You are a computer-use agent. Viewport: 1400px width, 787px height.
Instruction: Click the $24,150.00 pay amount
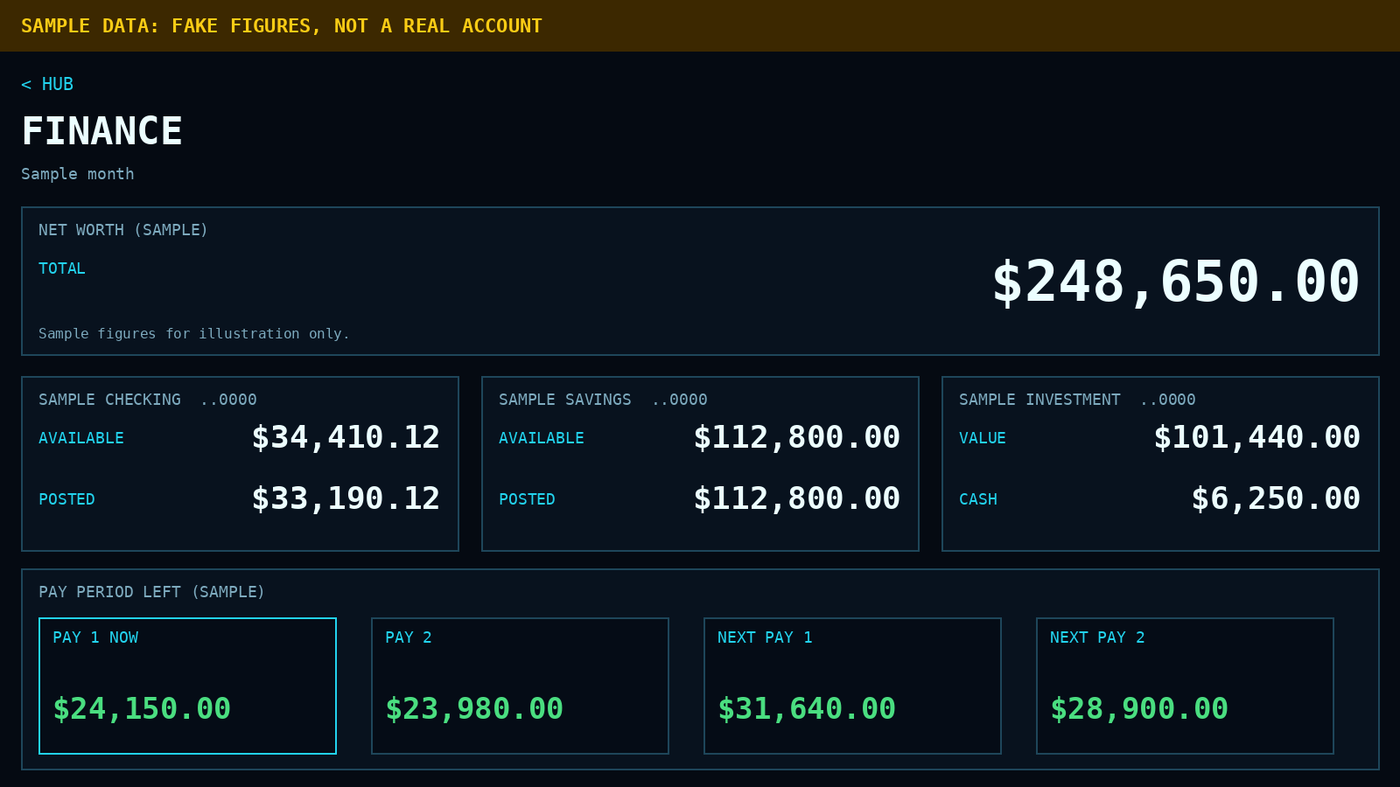142,709
